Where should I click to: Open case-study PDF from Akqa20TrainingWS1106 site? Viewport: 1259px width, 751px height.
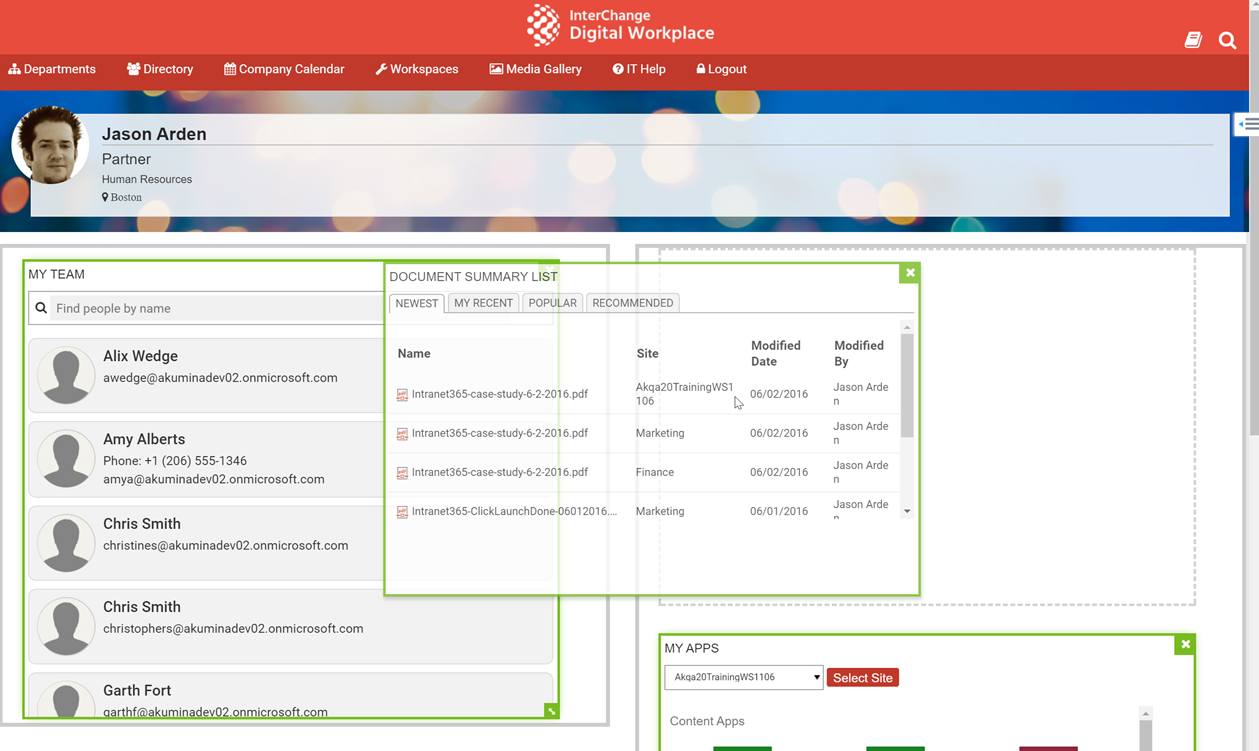(x=500, y=394)
